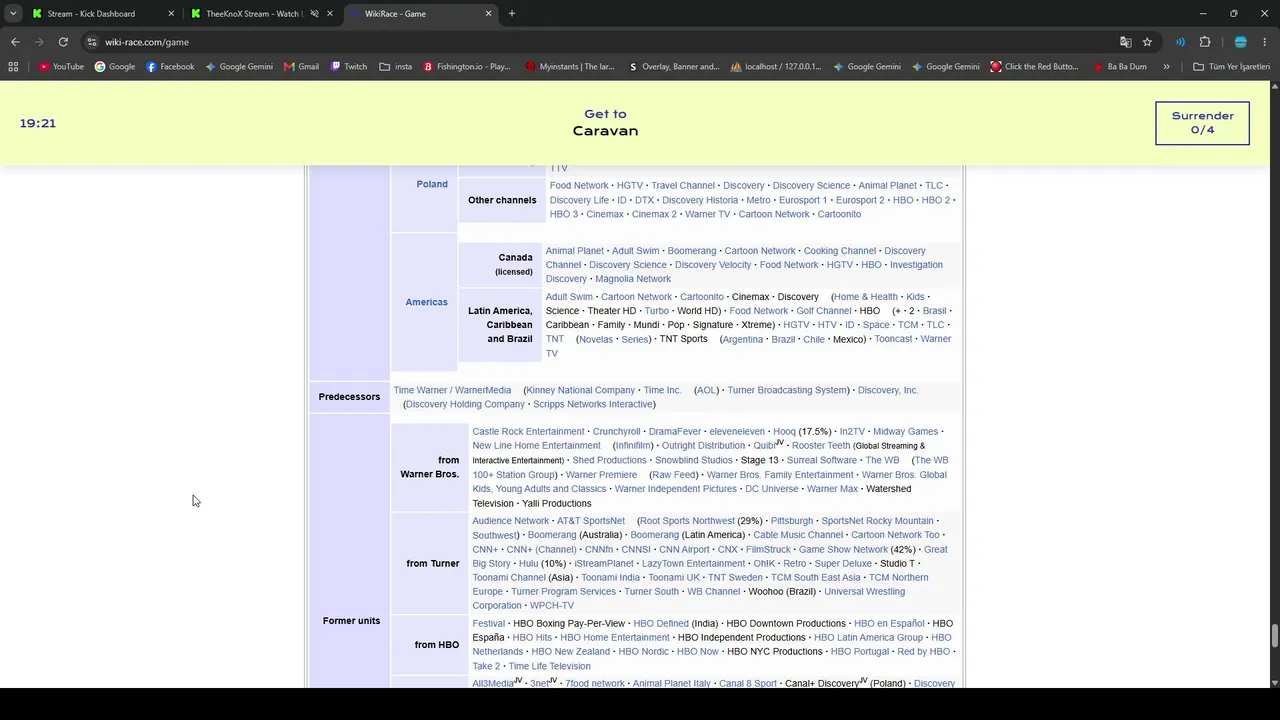1280x720 pixels.
Task: Click the 19:21 countdown timer
Action: pos(38,123)
